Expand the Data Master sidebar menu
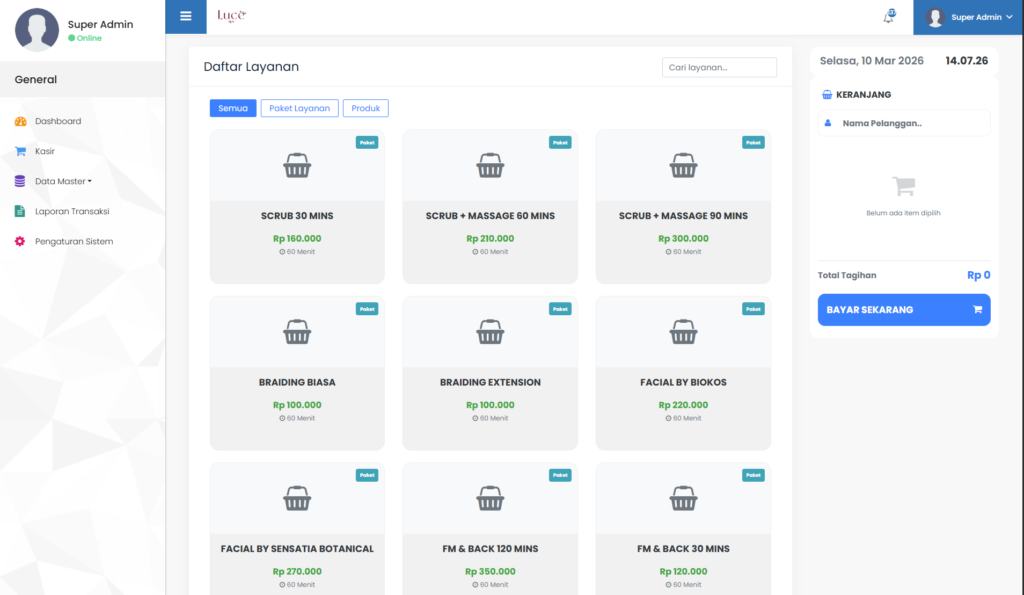This screenshot has height=595, width=1024. pyautogui.click(x=62, y=181)
